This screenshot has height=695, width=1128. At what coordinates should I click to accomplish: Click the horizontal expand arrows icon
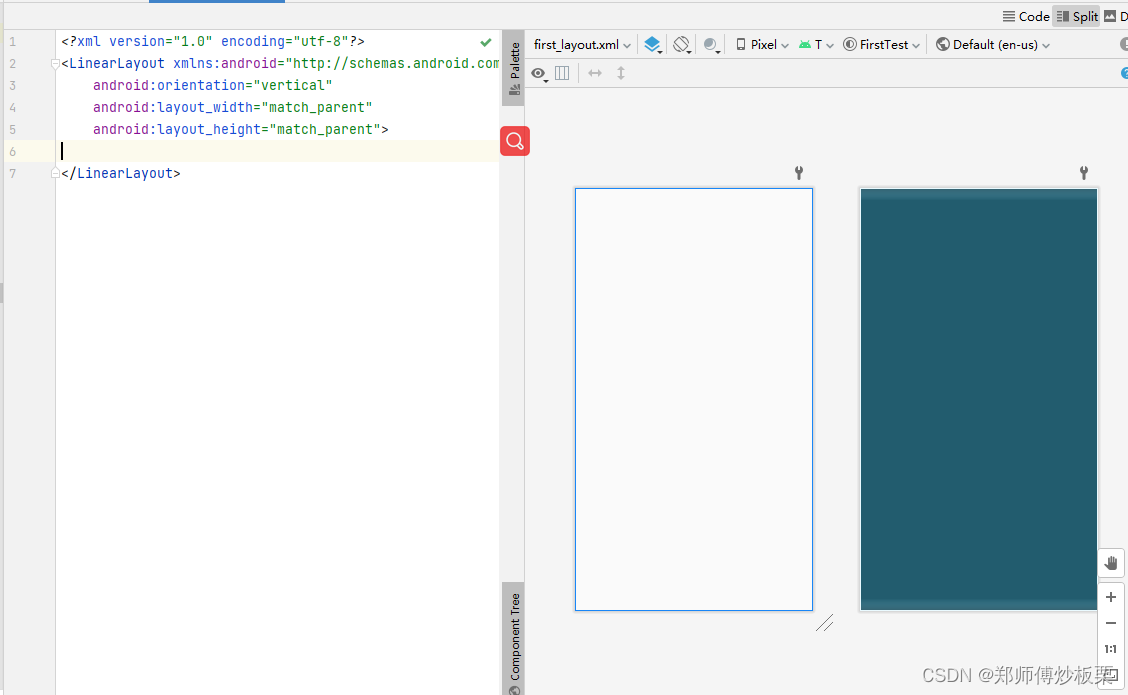pyautogui.click(x=595, y=73)
